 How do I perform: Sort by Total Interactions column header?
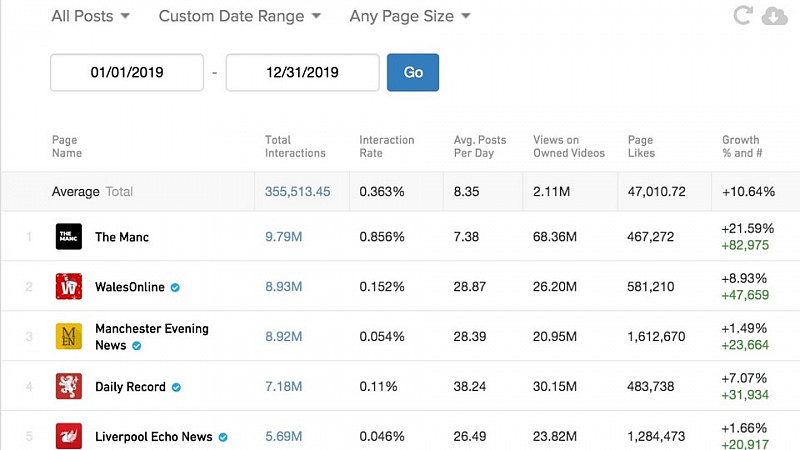coord(295,146)
